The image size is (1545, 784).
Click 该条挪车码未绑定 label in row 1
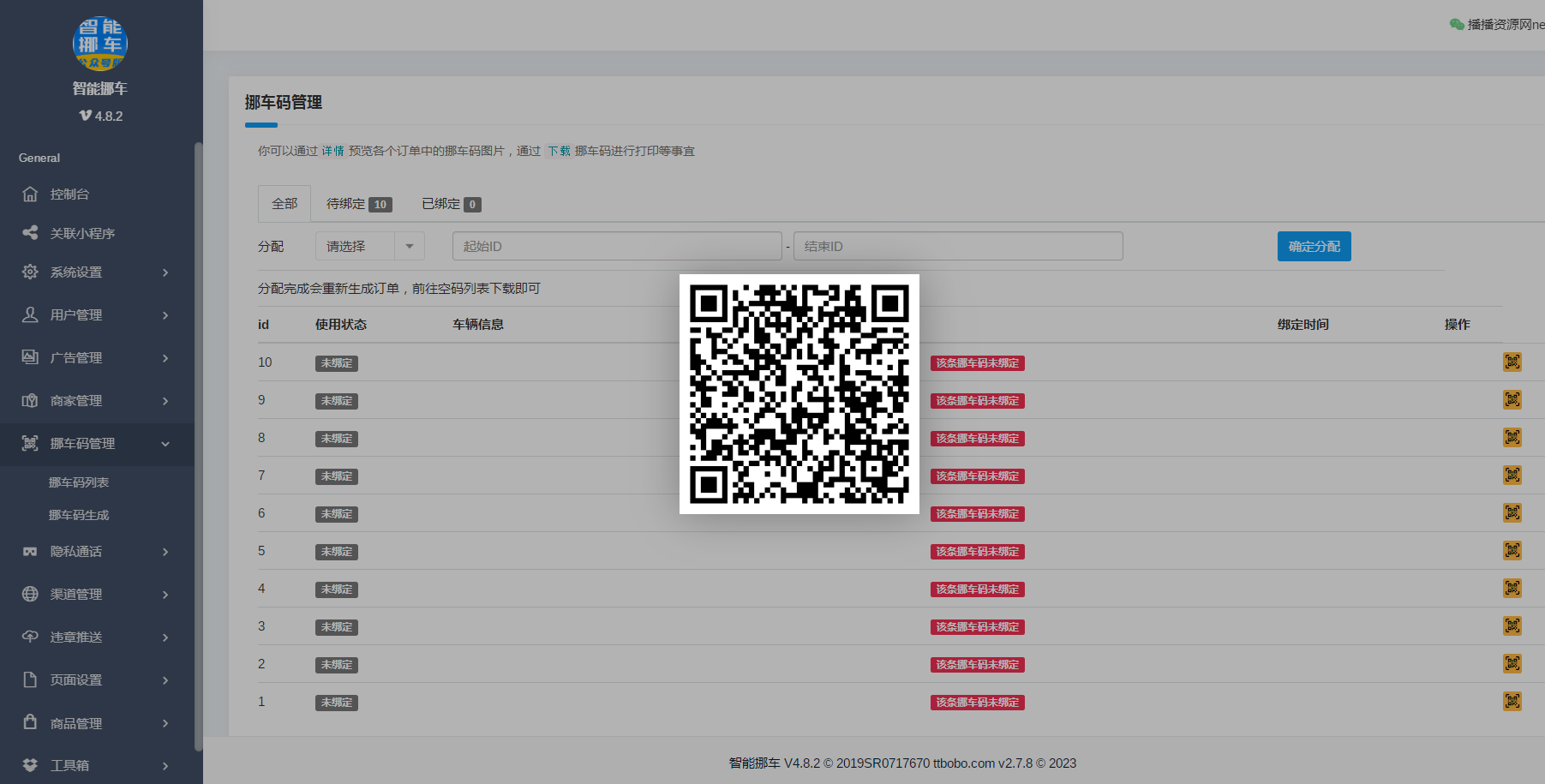click(x=978, y=703)
